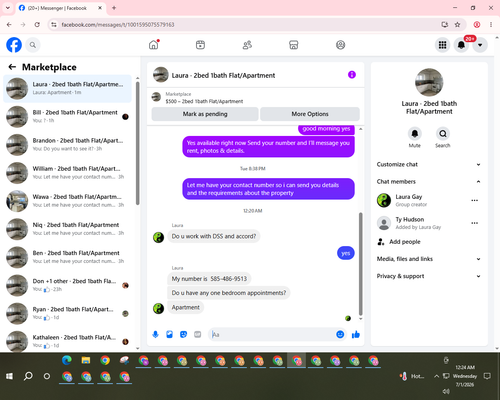Click Ty Hudson member name
The image size is (500, 400).
click(410, 219)
